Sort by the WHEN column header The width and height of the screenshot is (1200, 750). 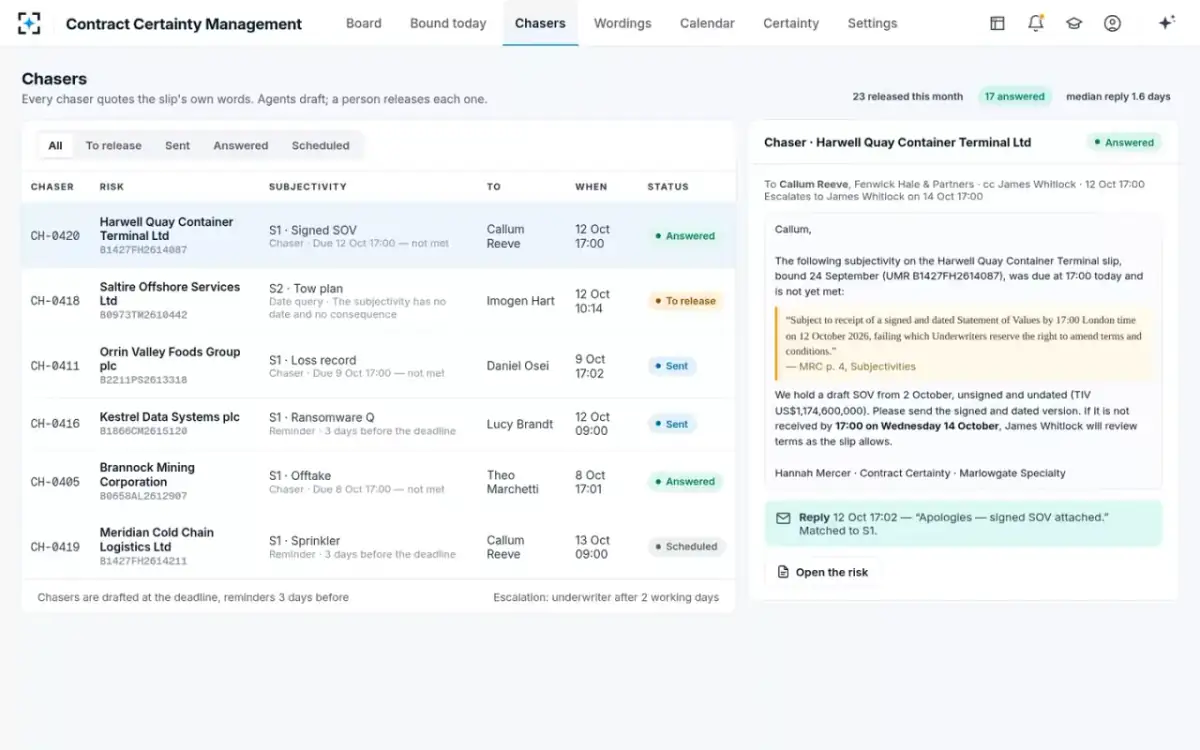(x=591, y=187)
